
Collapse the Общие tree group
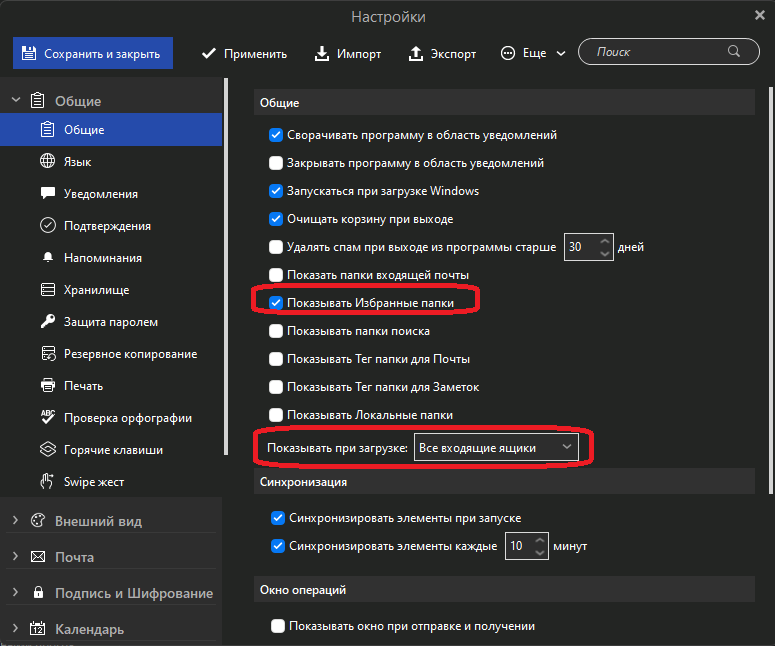[x=16, y=100]
